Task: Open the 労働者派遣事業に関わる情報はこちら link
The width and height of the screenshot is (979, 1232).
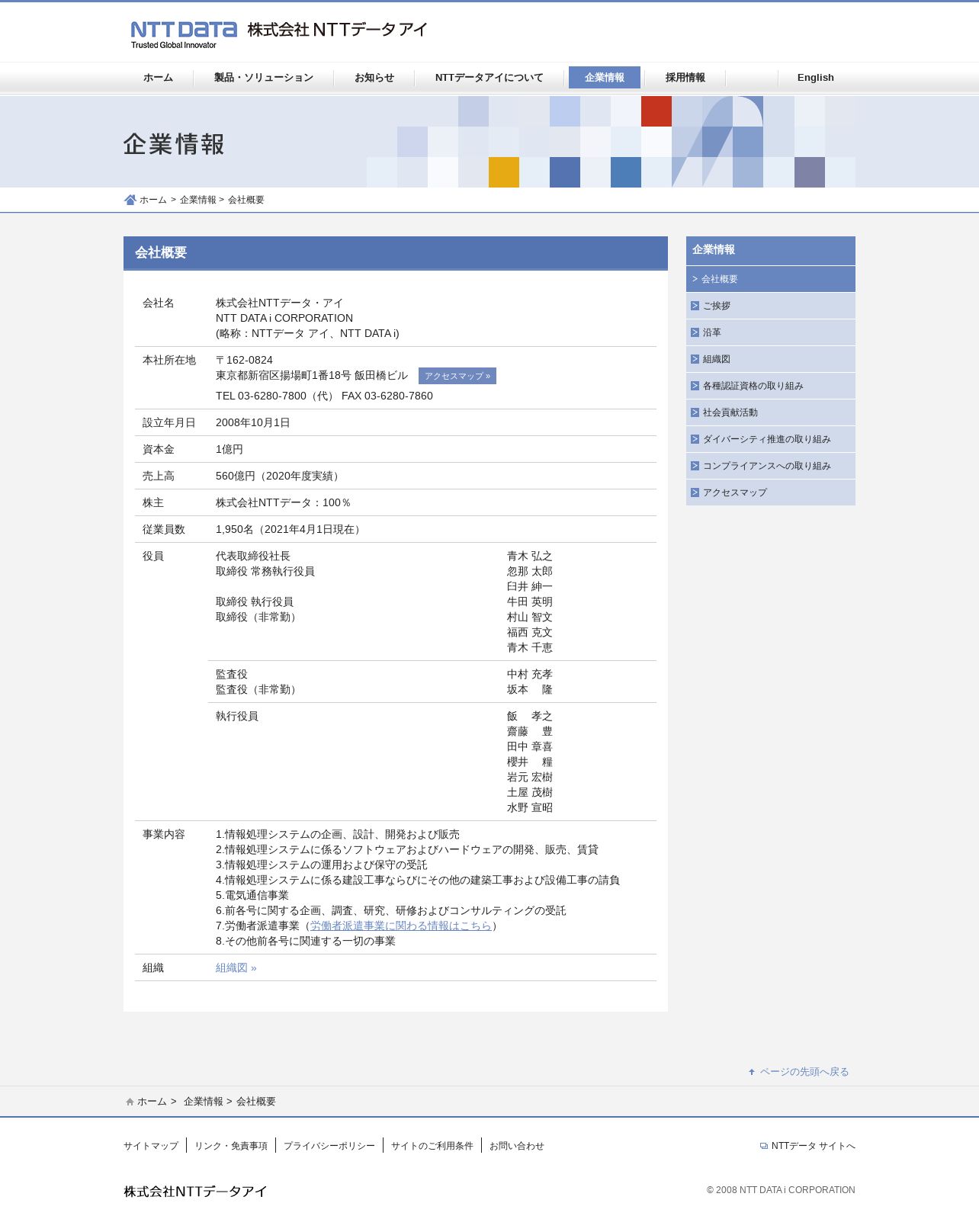Action: click(x=401, y=926)
